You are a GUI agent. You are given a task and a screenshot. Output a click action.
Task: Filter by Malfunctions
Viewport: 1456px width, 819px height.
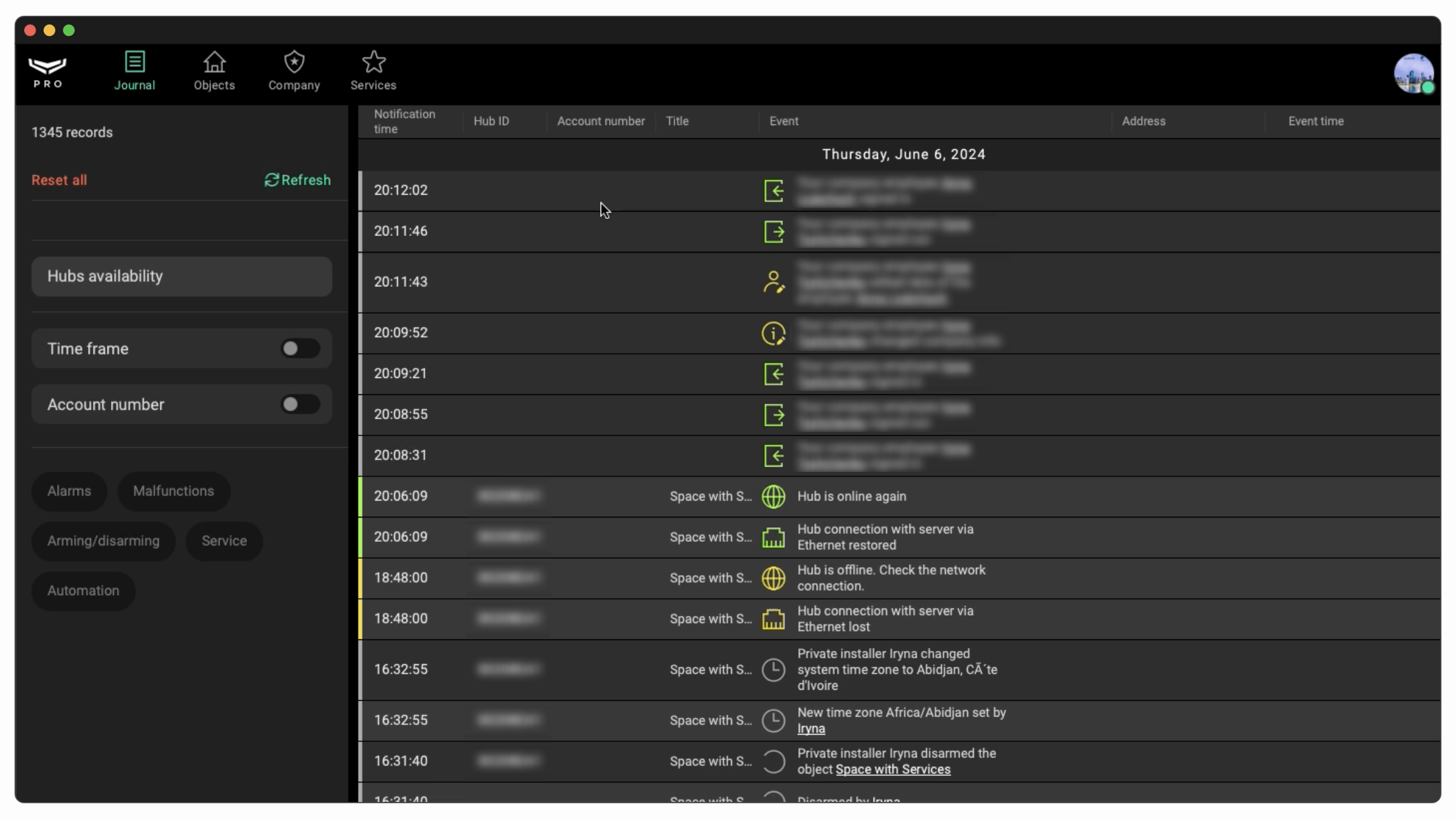pyautogui.click(x=174, y=491)
